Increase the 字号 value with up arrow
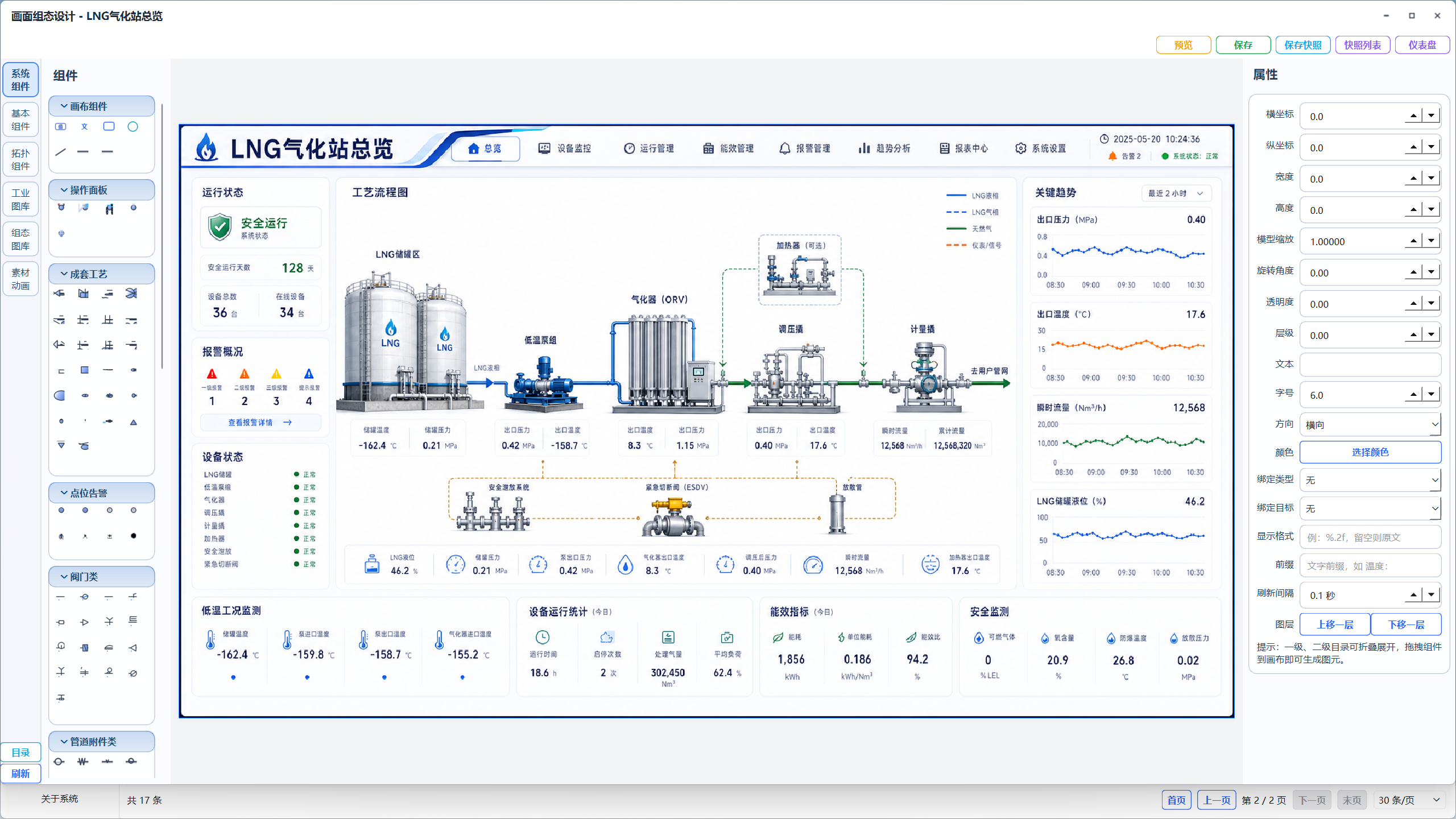Image resolution: width=1456 pixels, height=819 pixels. point(1413,395)
